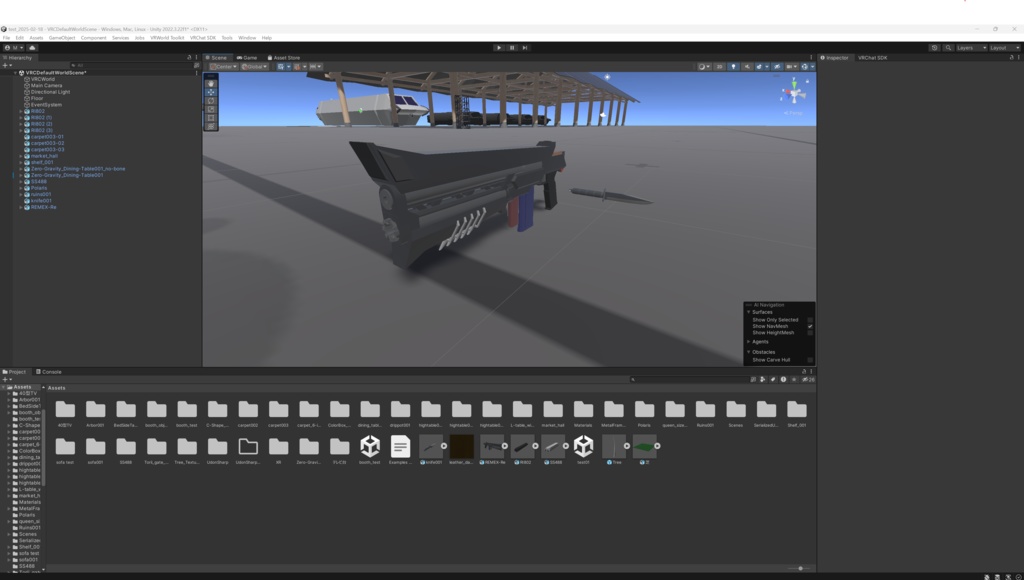Click the Hierarchy create plus button
The width and height of the screenshot is (1024, 580).
[7, 65]
